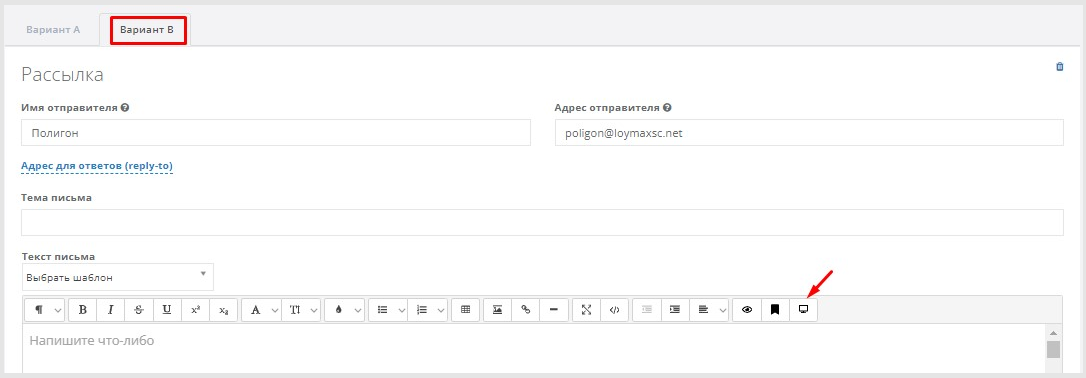Toggle strikethrough text formatting

[139, 310]
